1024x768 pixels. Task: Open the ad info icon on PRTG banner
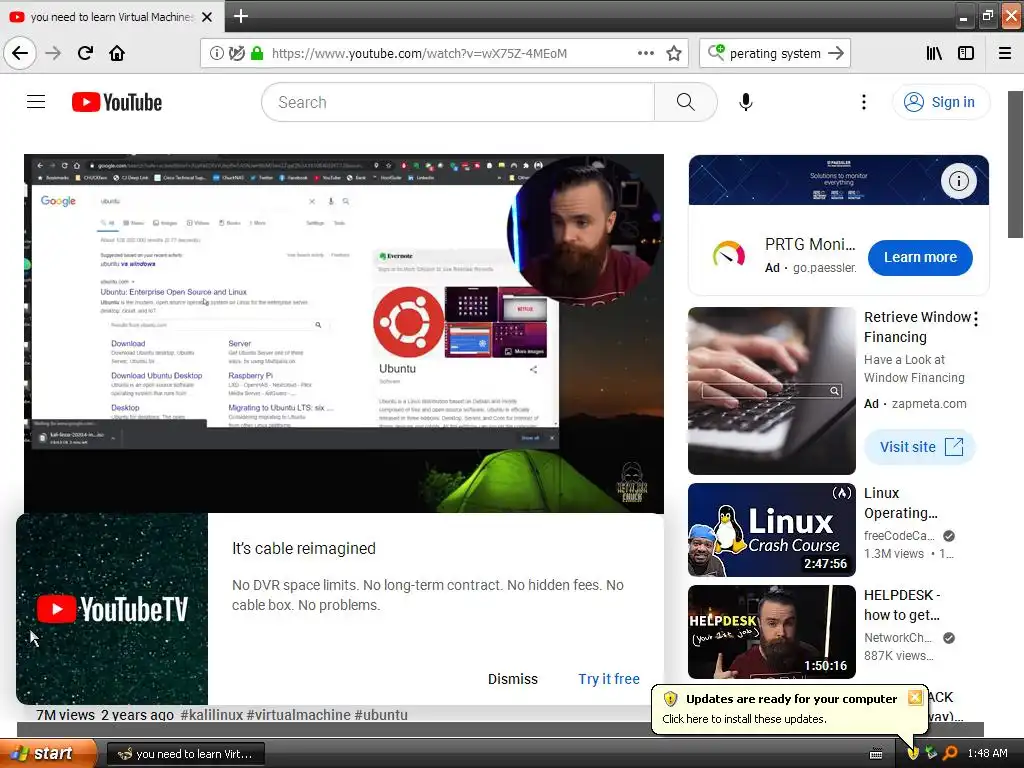tap(958, 181)
